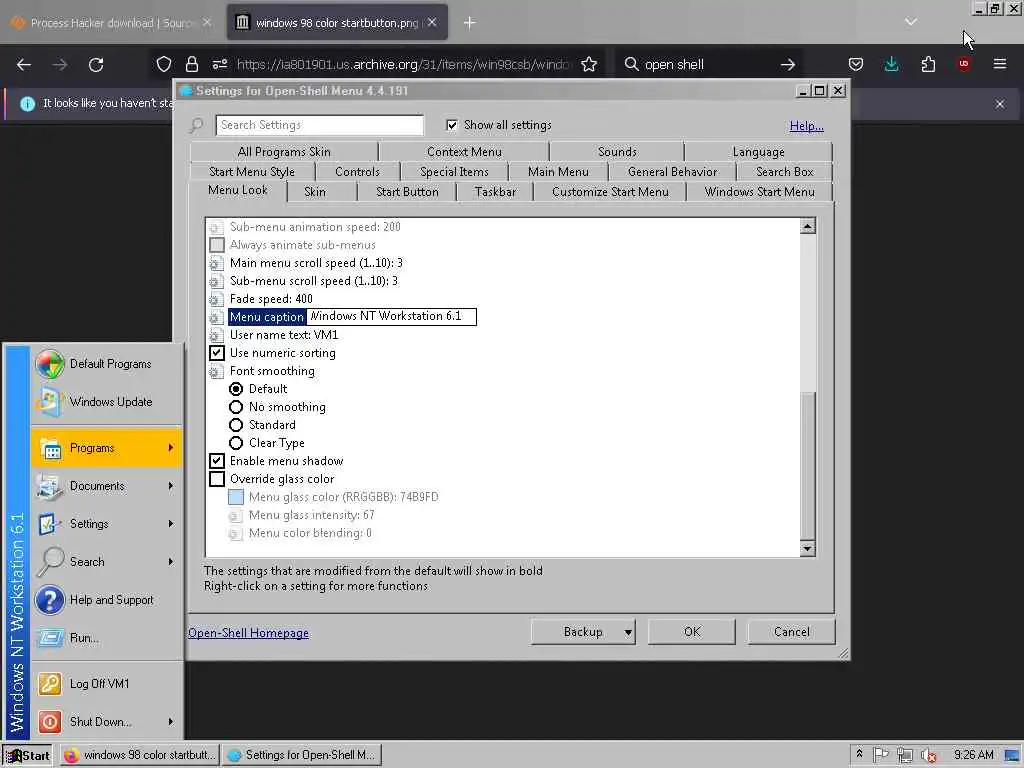
Task: Open Firefox list all tabs chevron
Action: (910, 23)
